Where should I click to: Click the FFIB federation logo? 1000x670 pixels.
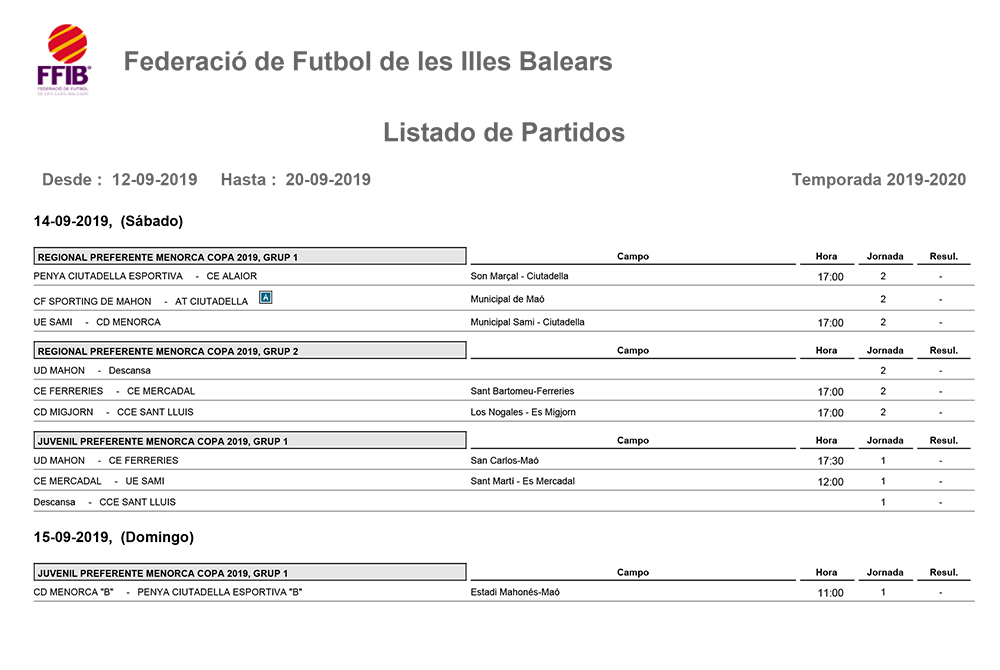[x=67, y=60]
